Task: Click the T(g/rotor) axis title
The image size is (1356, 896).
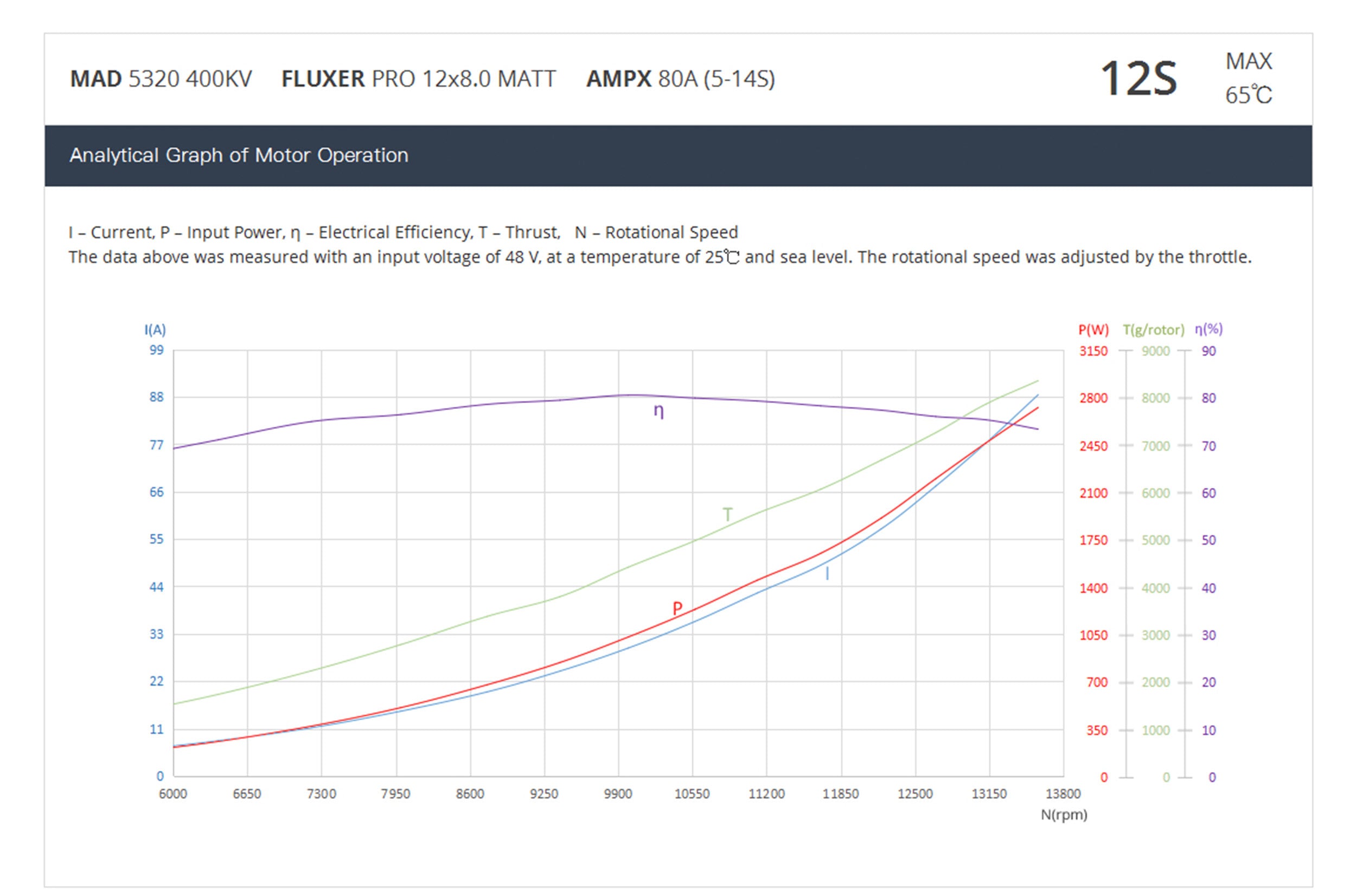Action: tap(1153, 330)
